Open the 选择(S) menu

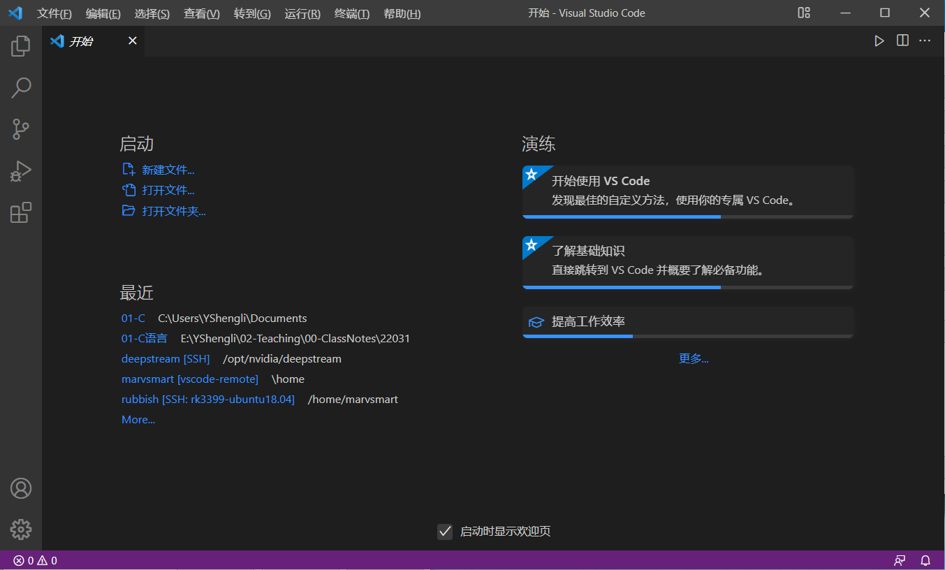click(152, 13)
